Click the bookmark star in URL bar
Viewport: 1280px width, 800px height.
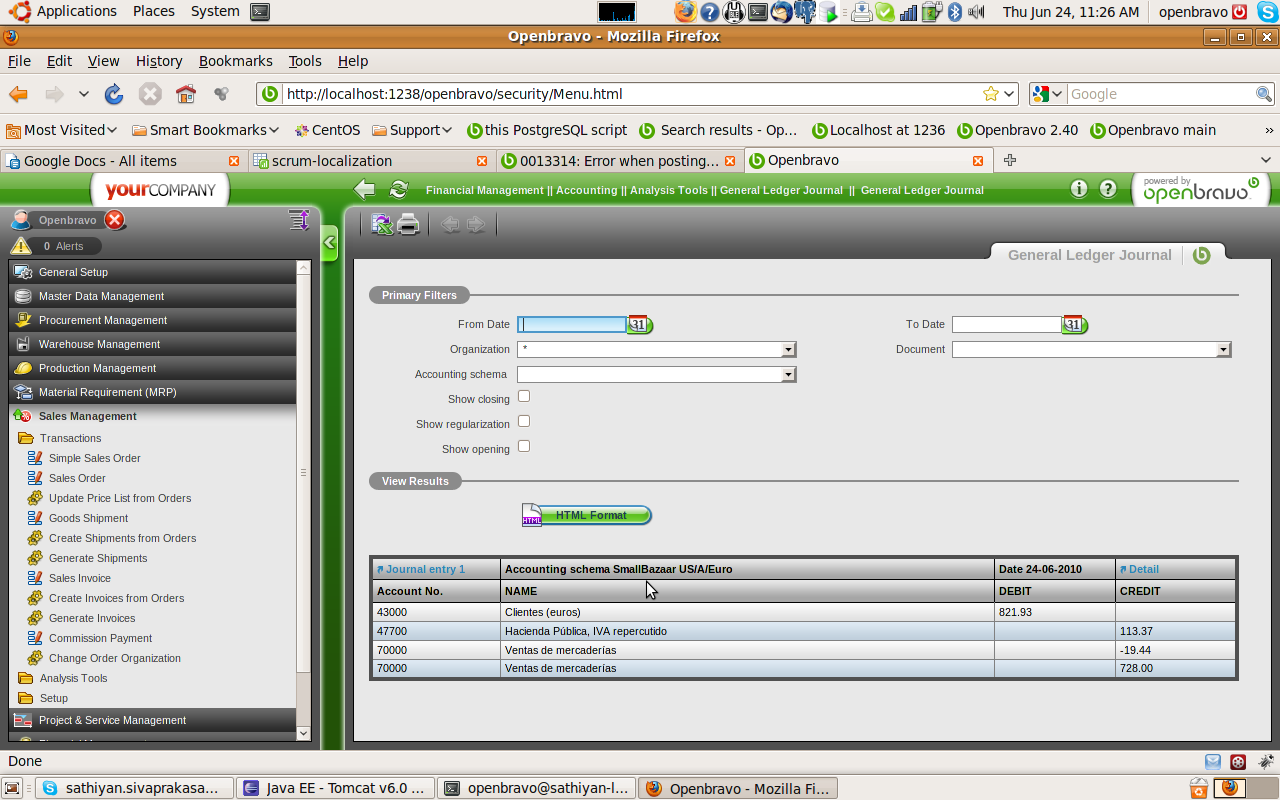991,94
